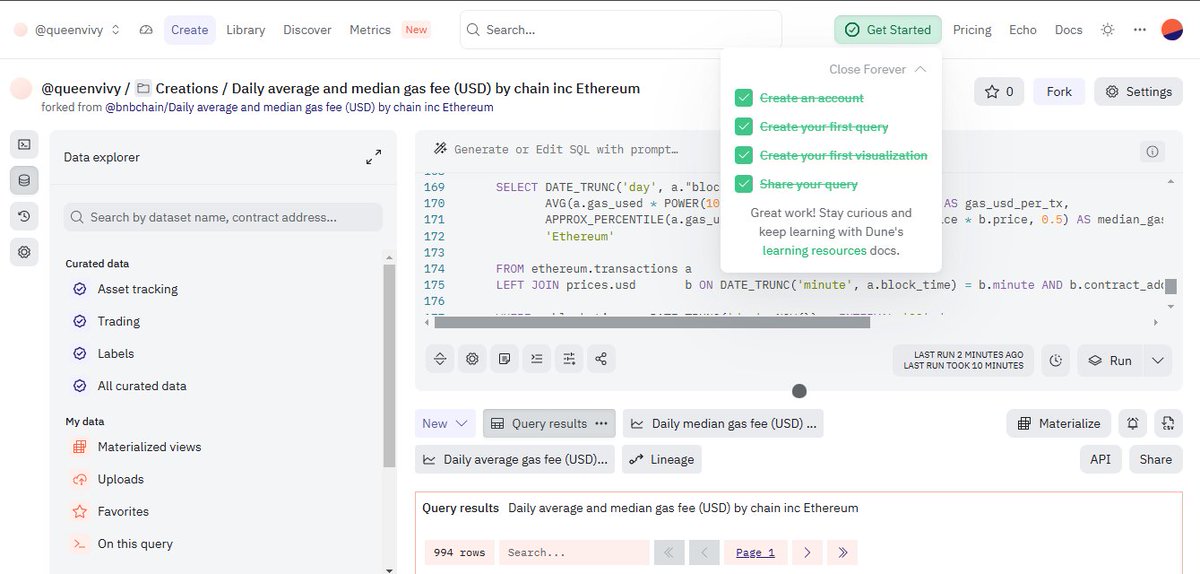Go to next results page

click(x=807, y=552)
